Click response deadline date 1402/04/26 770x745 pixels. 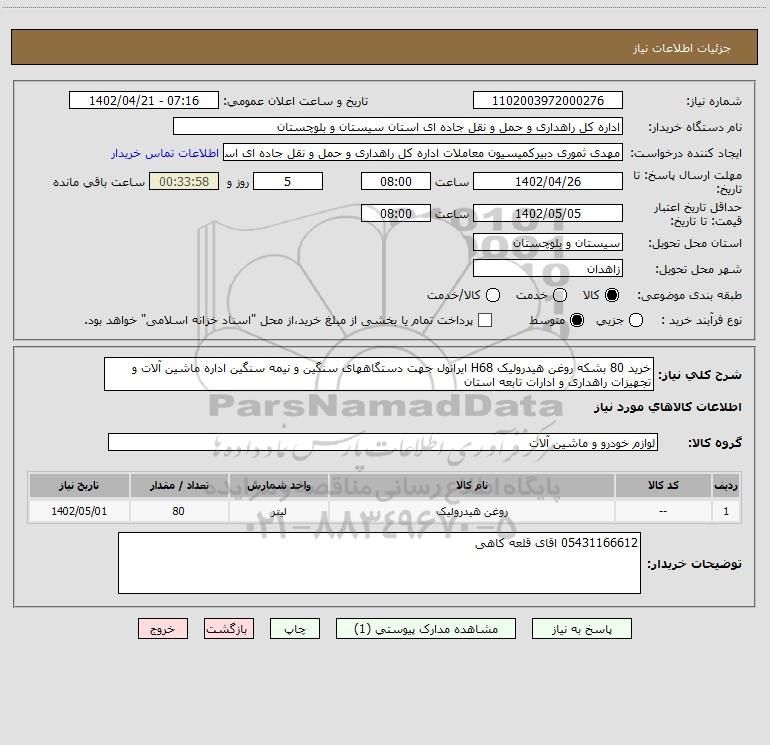(x=548, y=181)
